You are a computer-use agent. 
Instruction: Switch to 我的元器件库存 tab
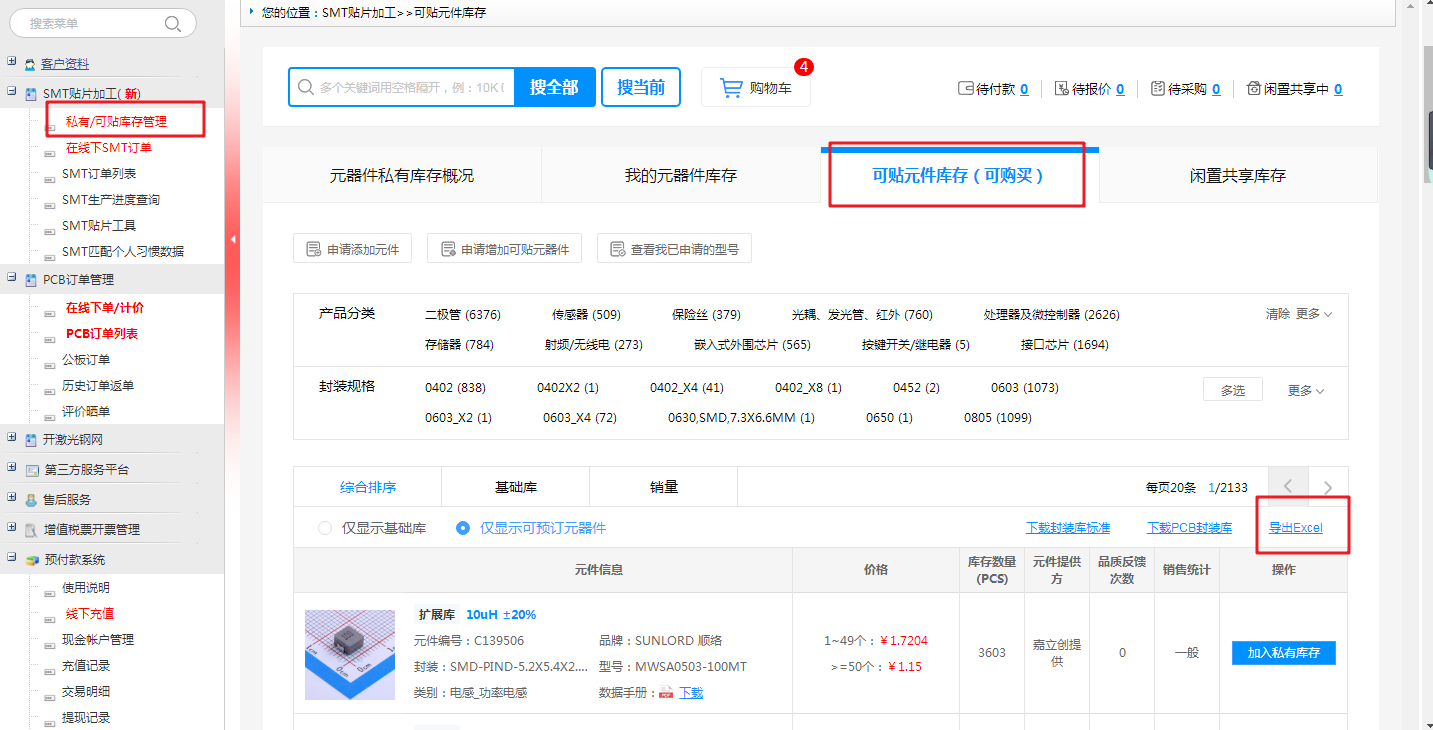click(x=680, y=176)
